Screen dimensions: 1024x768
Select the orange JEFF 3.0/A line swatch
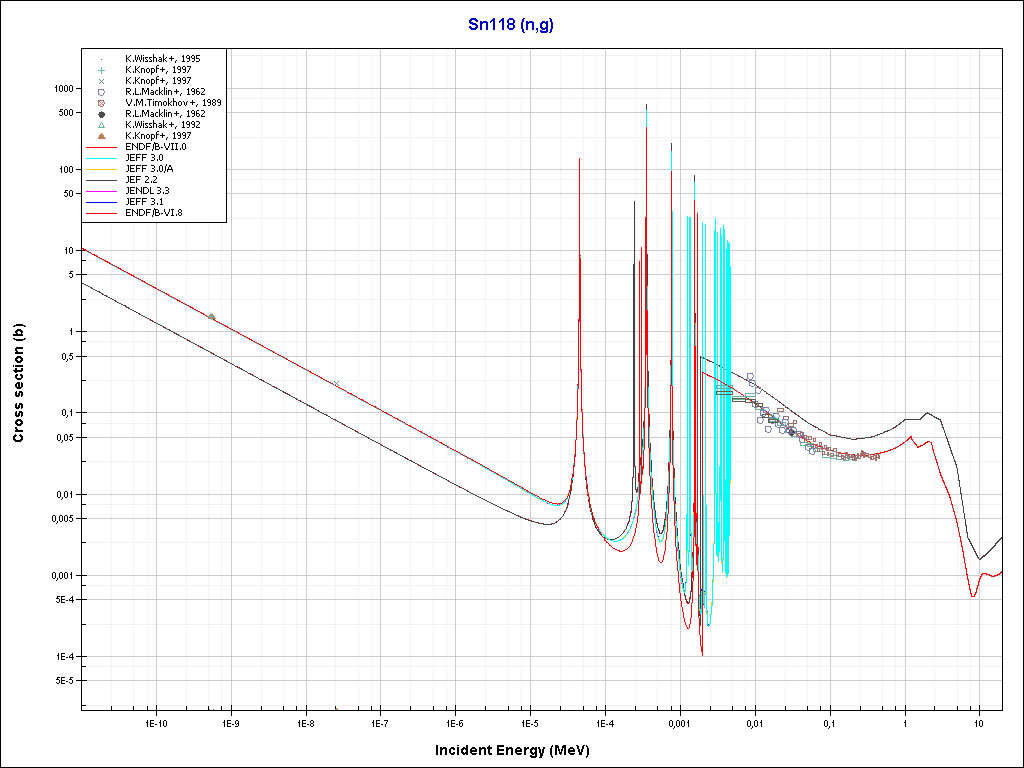pos(102,169)
